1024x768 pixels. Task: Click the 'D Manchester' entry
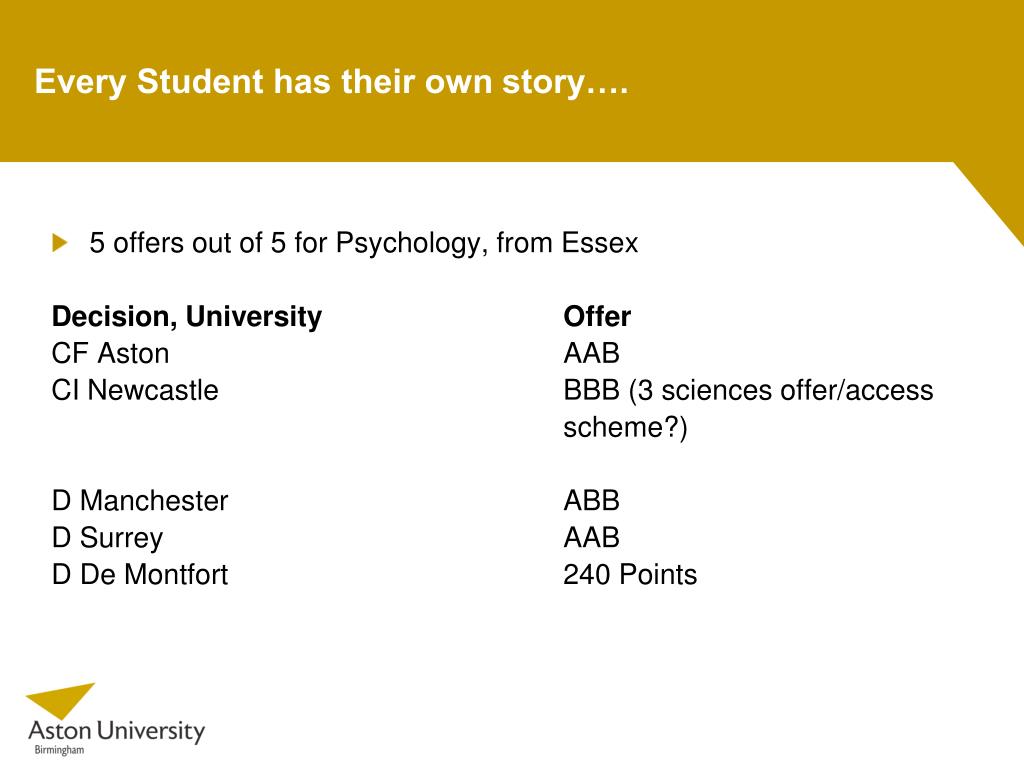click(x=140, y=501)
